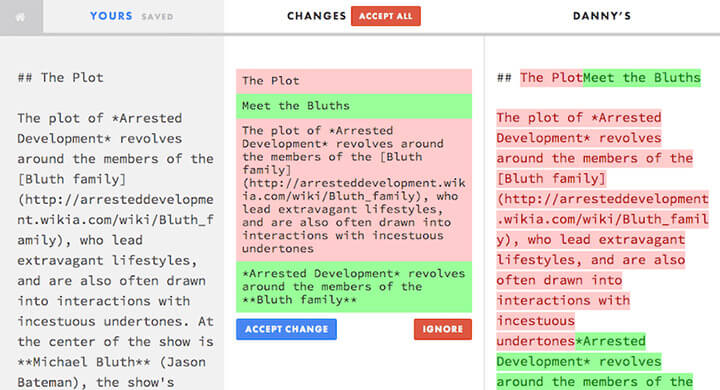
Task: Click green 'Development* revolves' line in Danny's document
Action: pos(579,362)
